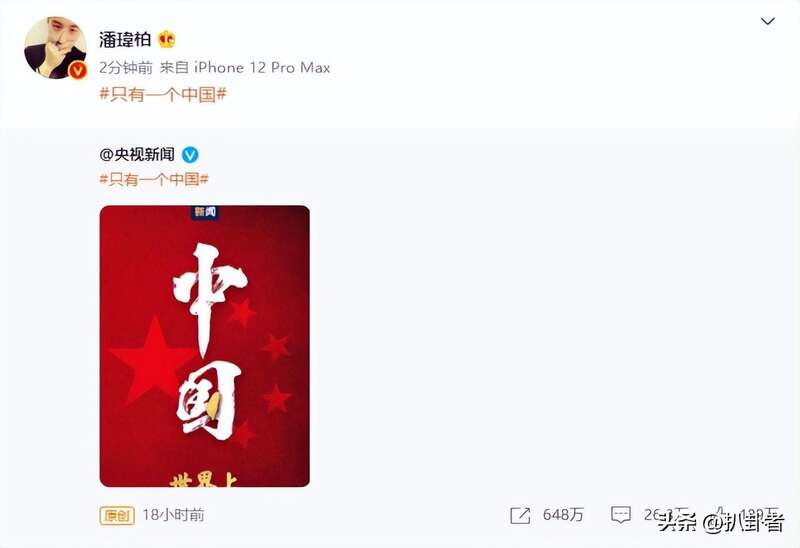Expand the post options chevron menu
Viewport: 800px width, 548px height.
click(x=768, y=21)
